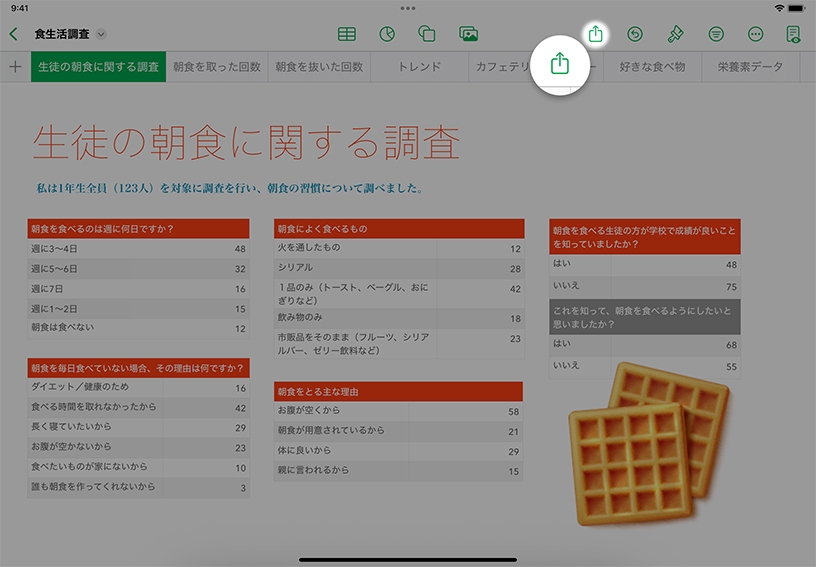
Task: Go to the 栄養素データ sheet tab
Action: point(750,67)
